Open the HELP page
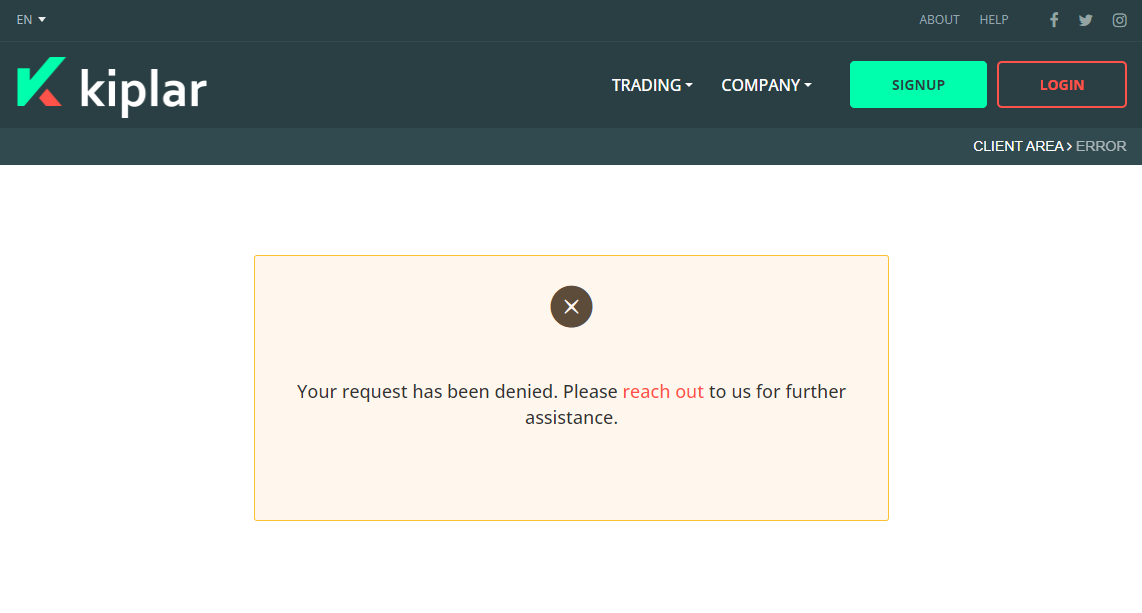 993,20
